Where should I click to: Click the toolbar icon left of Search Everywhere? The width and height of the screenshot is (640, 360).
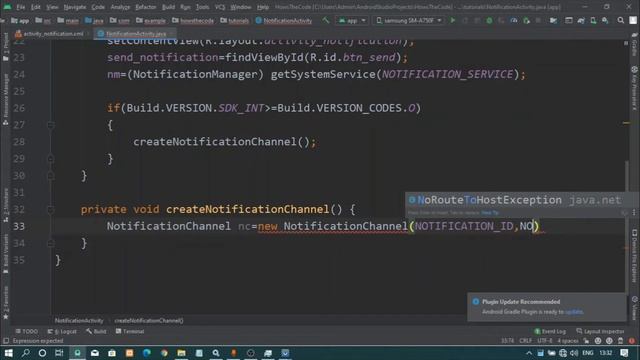tap(605, 20)
